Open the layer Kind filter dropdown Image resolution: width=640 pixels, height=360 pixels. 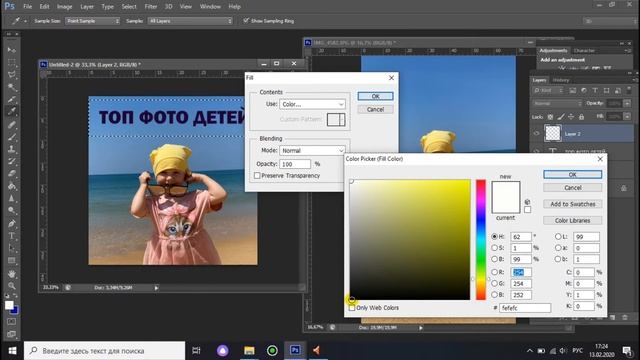click(x=548, y=90)
